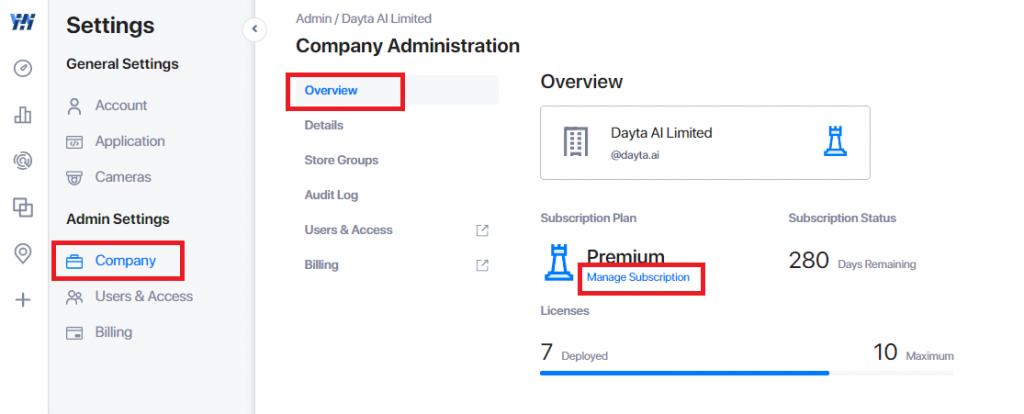Screen dimensions: 1024x414
Task: Switch to the Details tab
Action: click(324, 125)
